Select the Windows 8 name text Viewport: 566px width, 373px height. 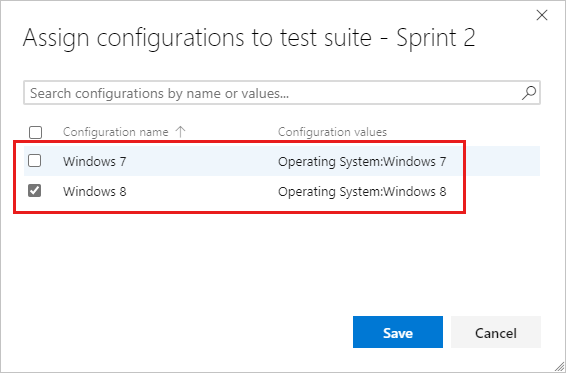click(95, 191)
